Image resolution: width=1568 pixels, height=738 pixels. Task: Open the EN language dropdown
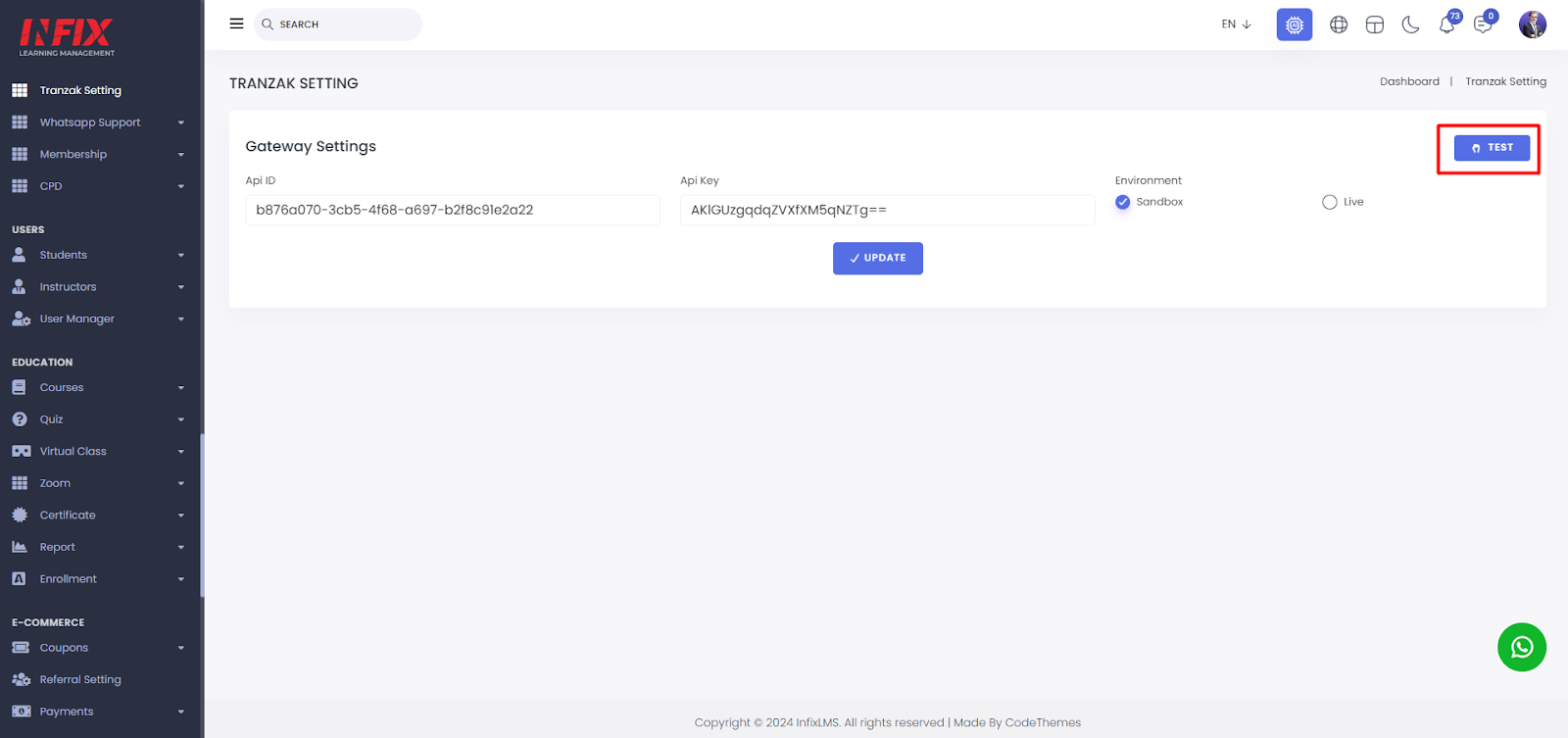coord(1236,25)
